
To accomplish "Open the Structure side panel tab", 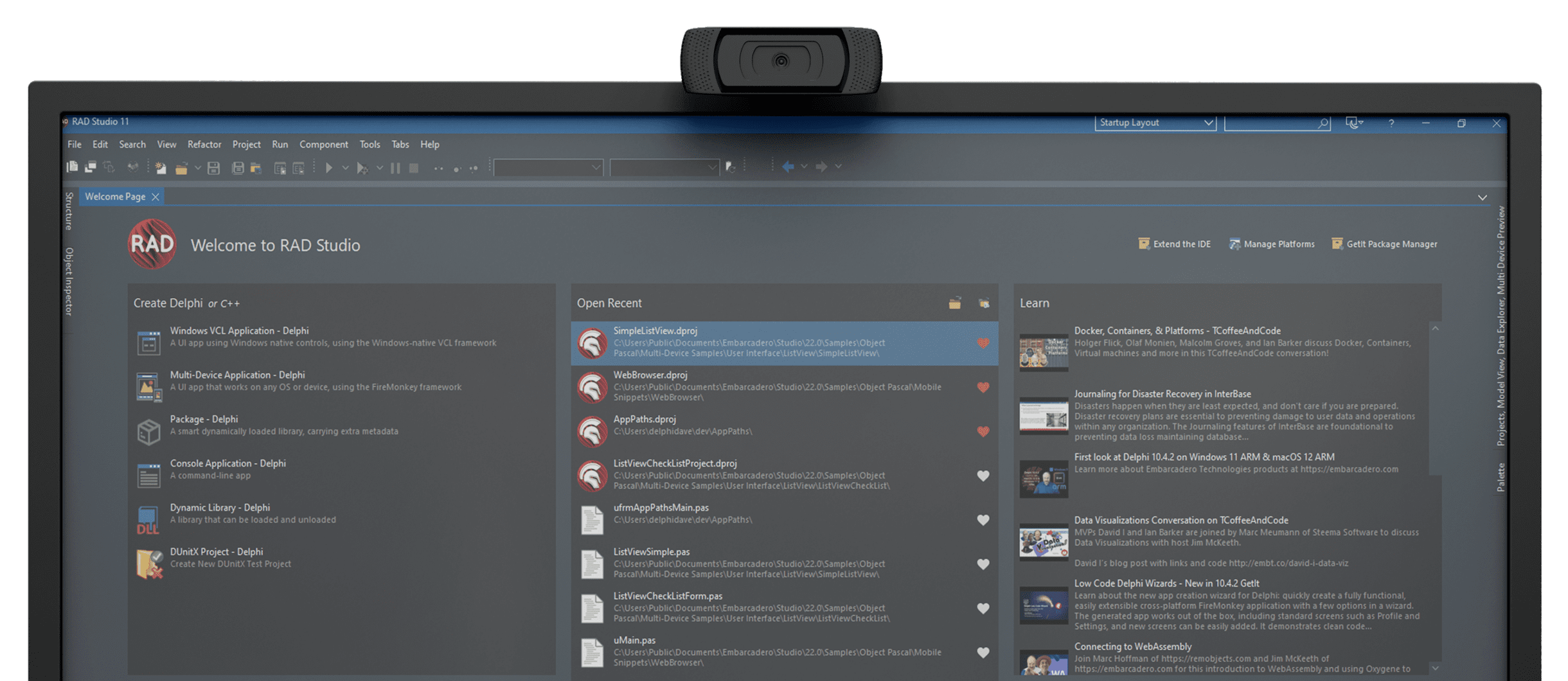I will coord(69,211).
